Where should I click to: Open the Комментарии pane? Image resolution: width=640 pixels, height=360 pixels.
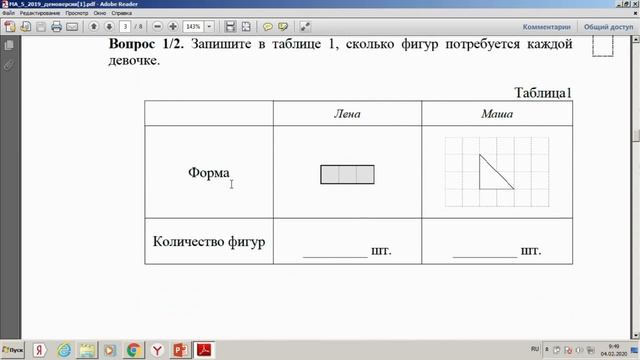click(547, 27)
